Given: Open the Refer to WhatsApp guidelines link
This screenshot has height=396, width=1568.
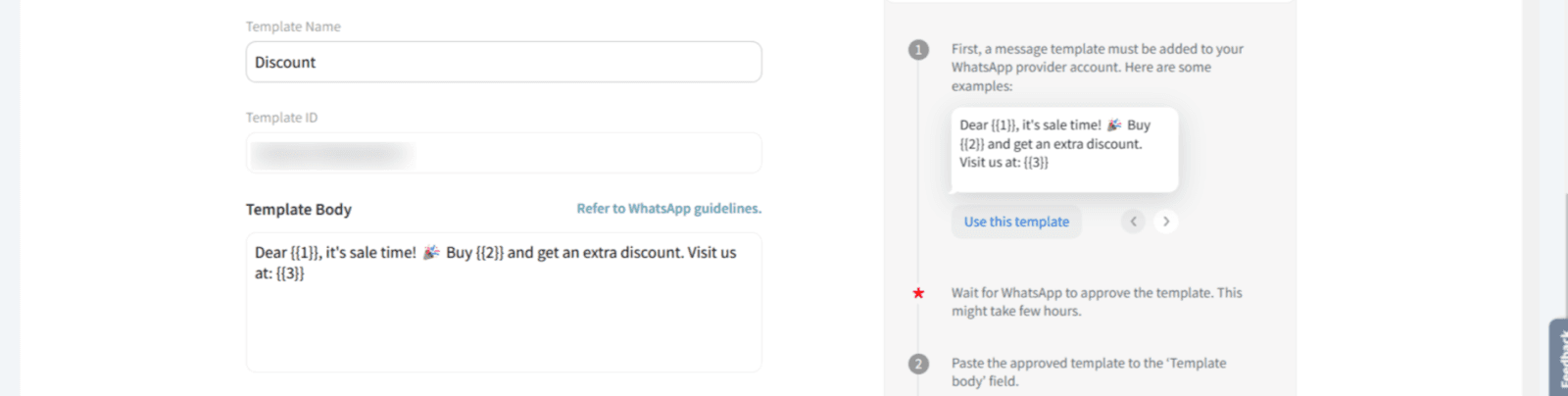Looking at the screenshot, I should pyautogui.click(x=668, y=209).
